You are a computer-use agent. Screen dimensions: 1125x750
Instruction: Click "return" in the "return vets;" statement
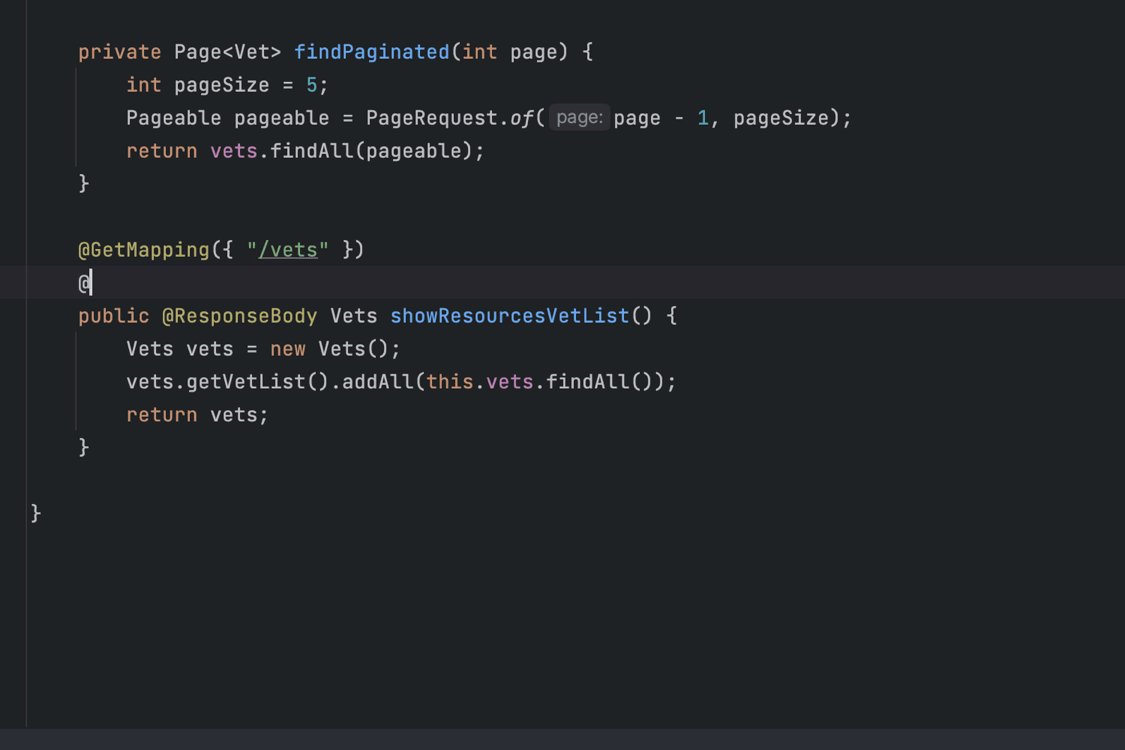tap(161, 415)
